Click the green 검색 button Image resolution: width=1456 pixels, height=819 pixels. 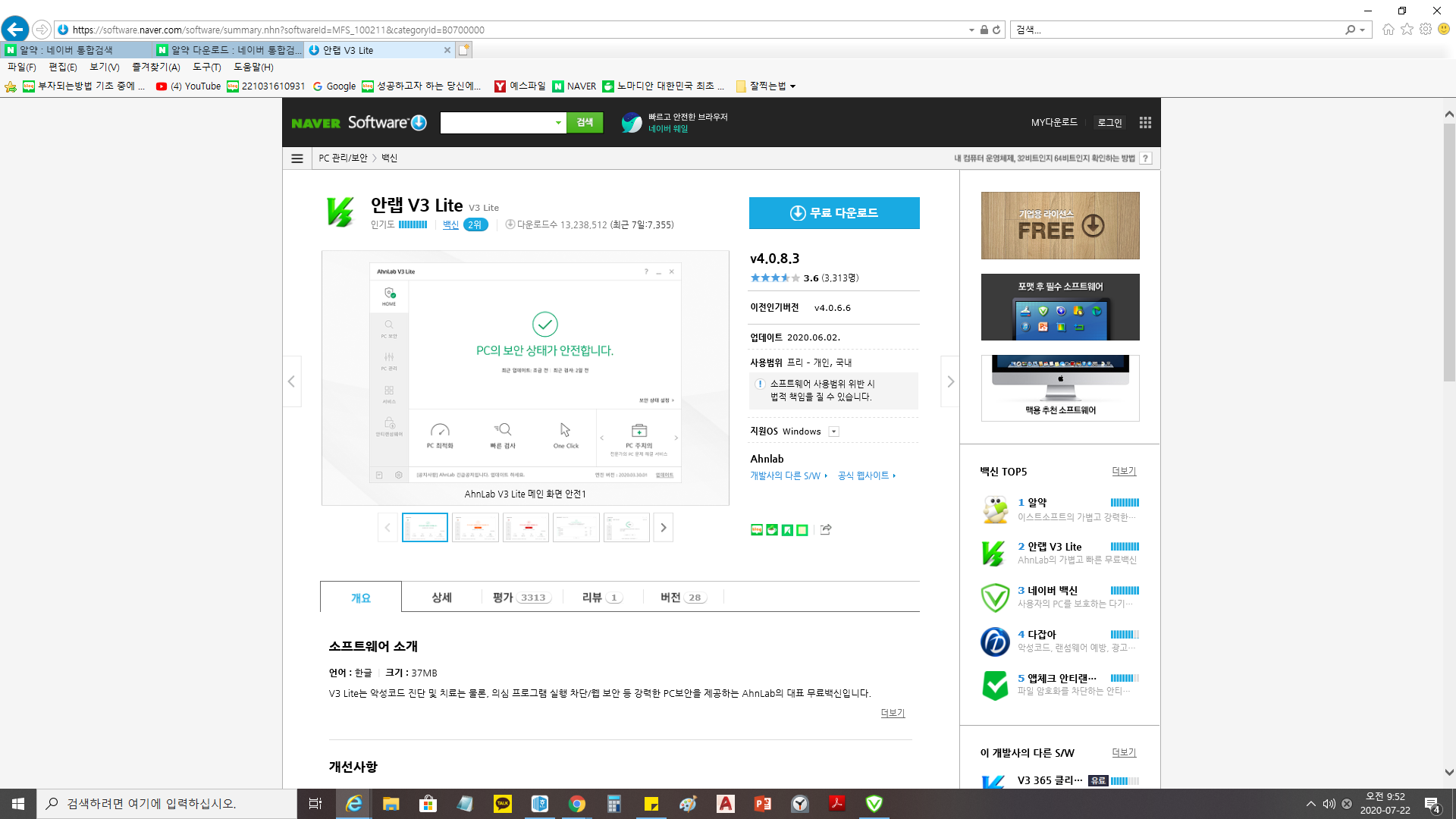(585, 123)
